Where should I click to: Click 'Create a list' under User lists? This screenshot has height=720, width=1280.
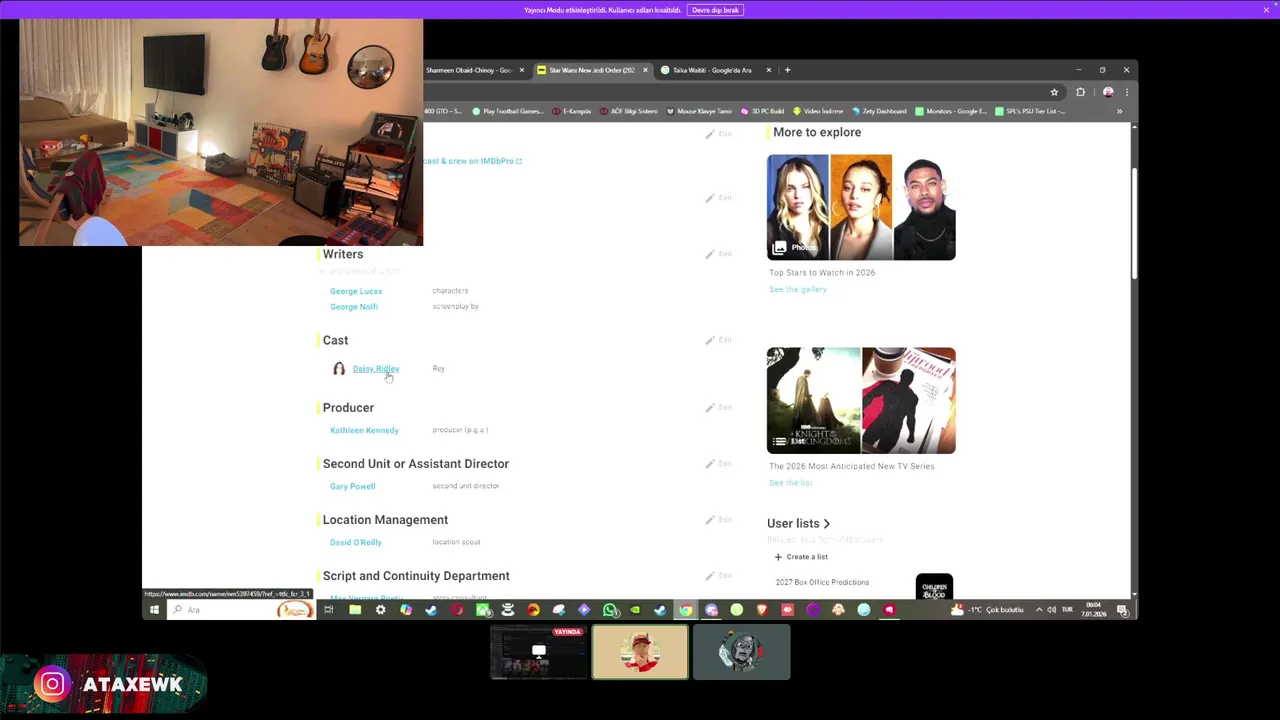tap(801, 557)
